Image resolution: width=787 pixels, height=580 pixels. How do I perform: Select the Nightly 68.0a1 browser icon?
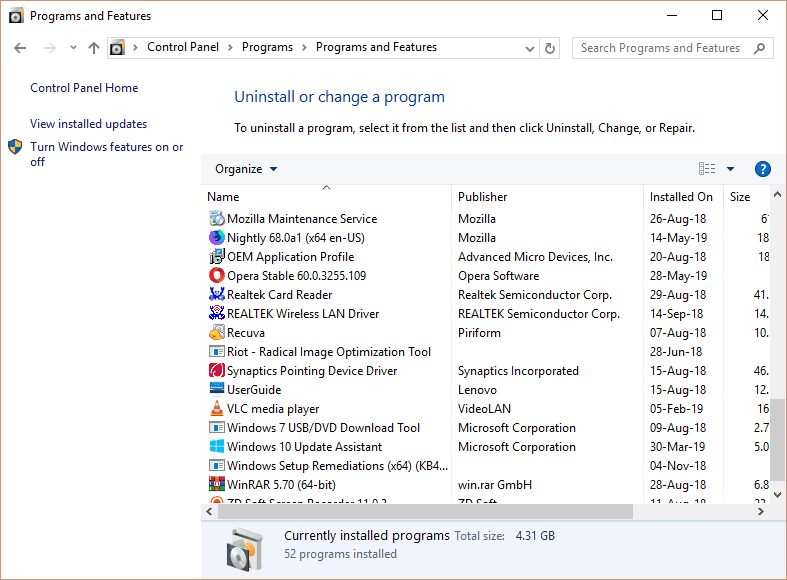[216, 237]
